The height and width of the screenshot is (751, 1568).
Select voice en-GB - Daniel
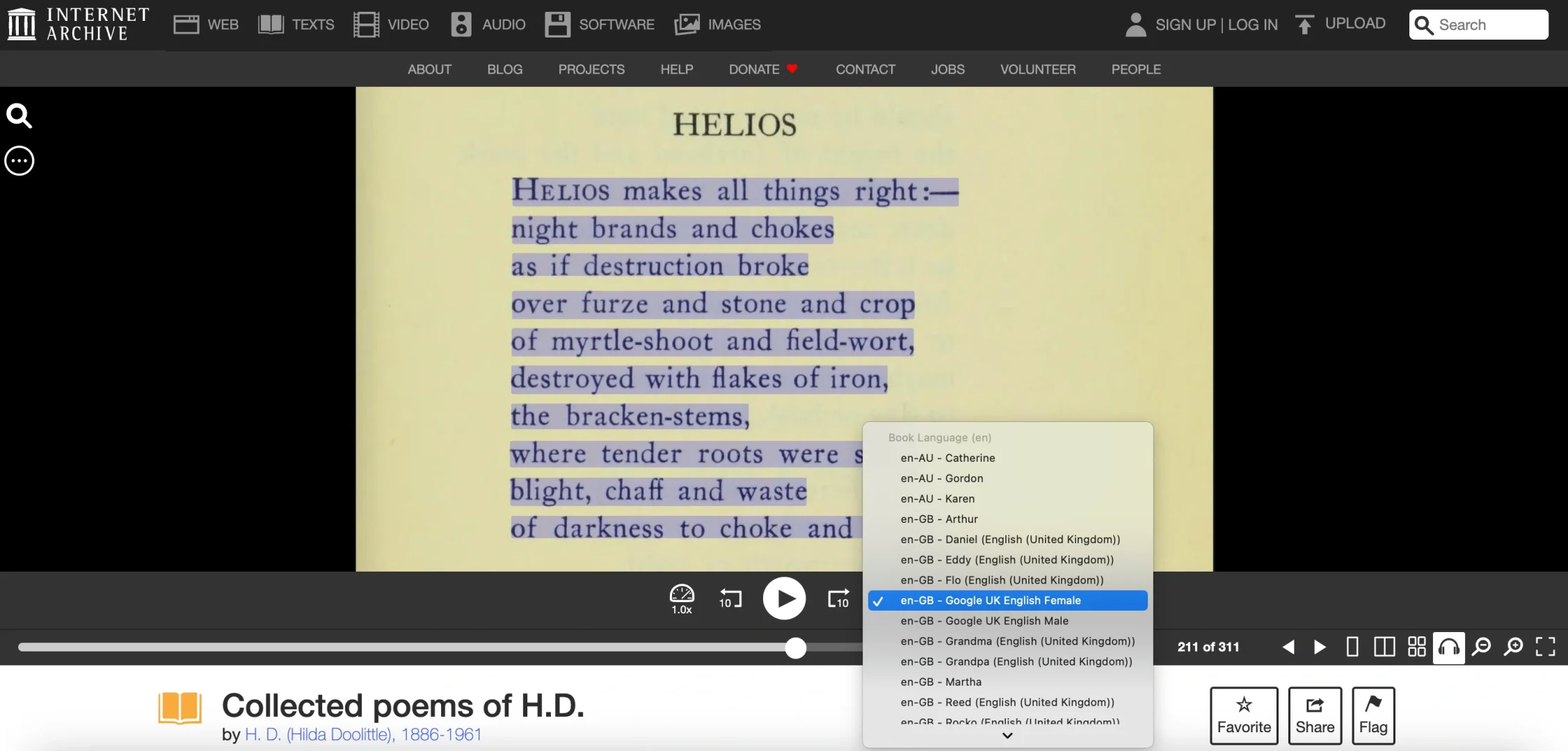coord(1008,540)
